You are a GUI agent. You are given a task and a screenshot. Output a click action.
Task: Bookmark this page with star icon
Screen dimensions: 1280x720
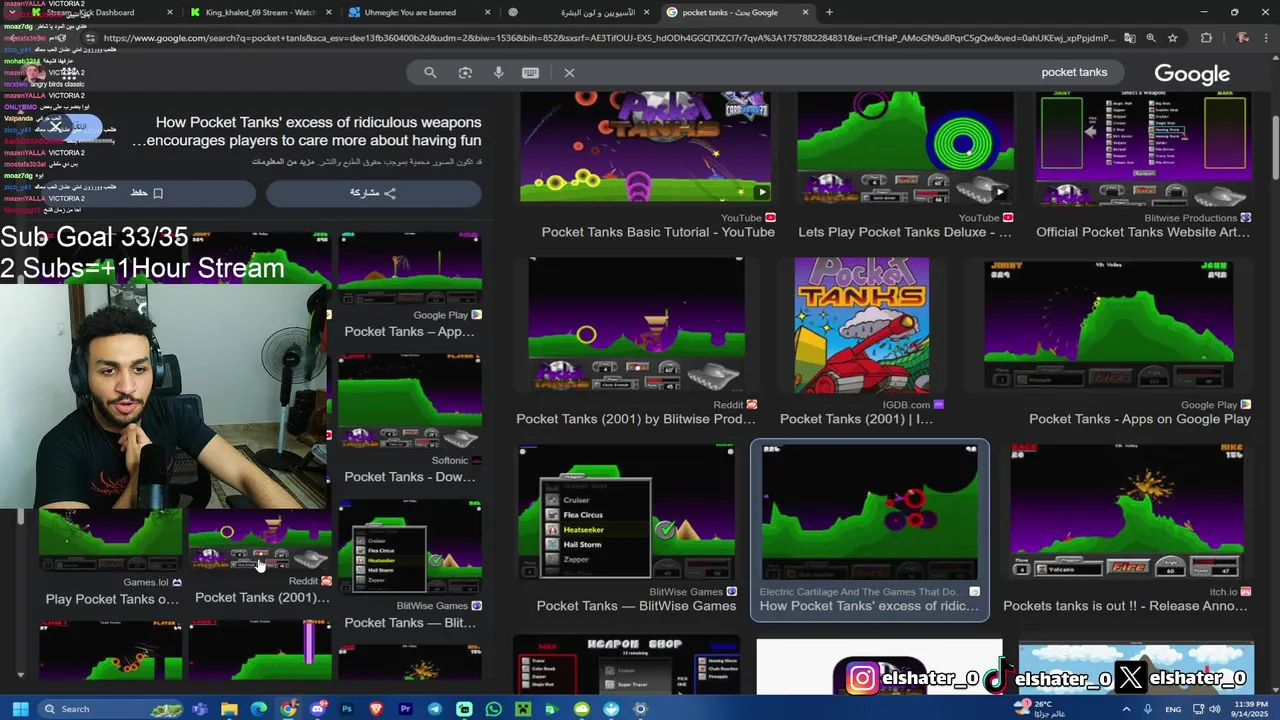(x=1172, y=38)
